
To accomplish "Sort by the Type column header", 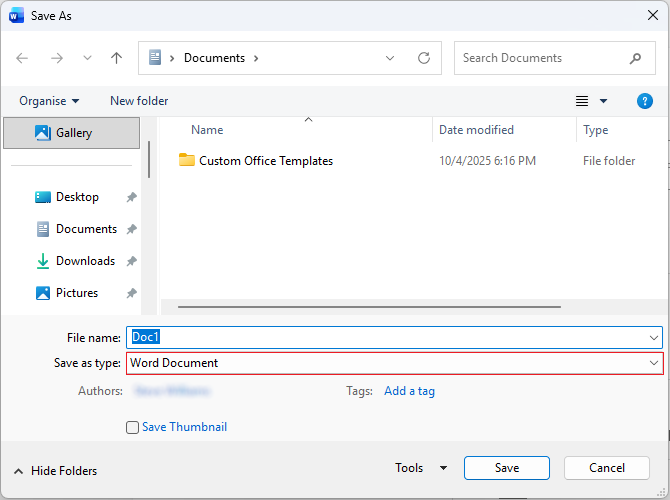I will (596, 130).
